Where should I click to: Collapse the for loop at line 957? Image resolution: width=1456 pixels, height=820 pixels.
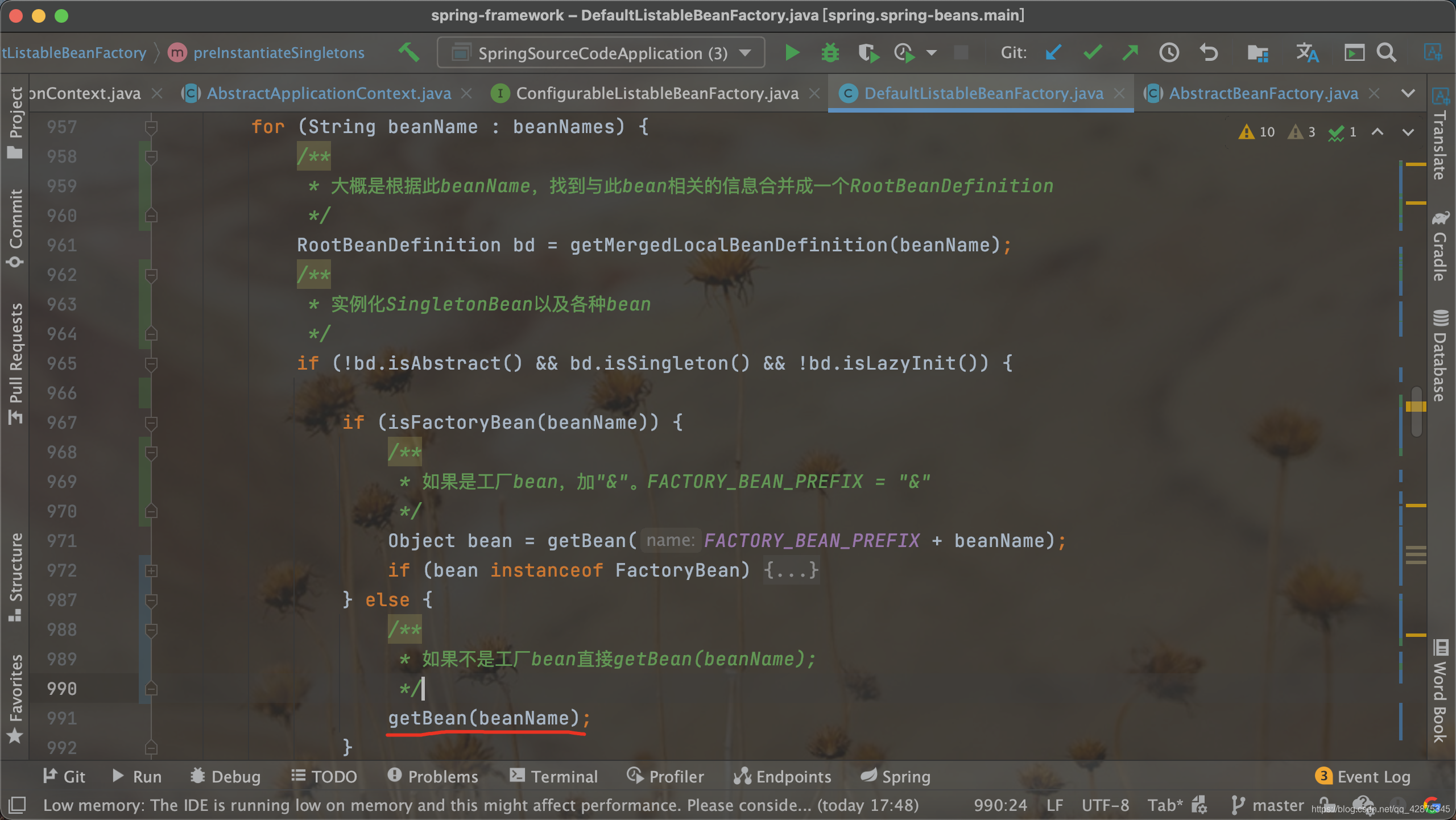151,127
